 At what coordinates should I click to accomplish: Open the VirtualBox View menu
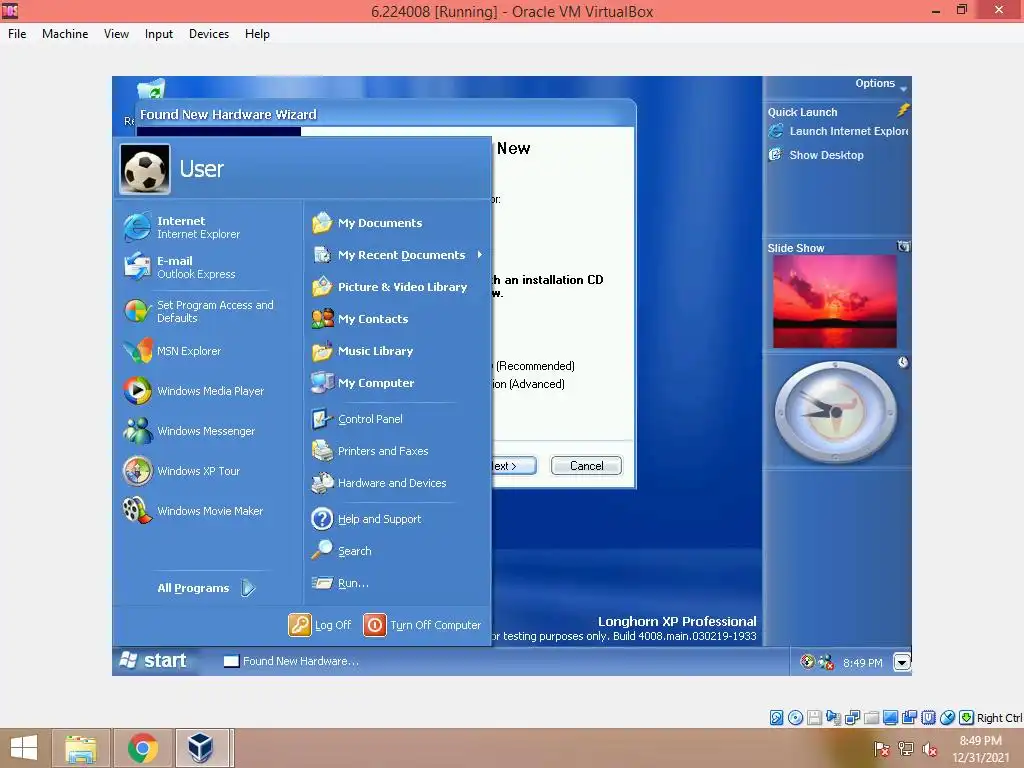(116, 34)
